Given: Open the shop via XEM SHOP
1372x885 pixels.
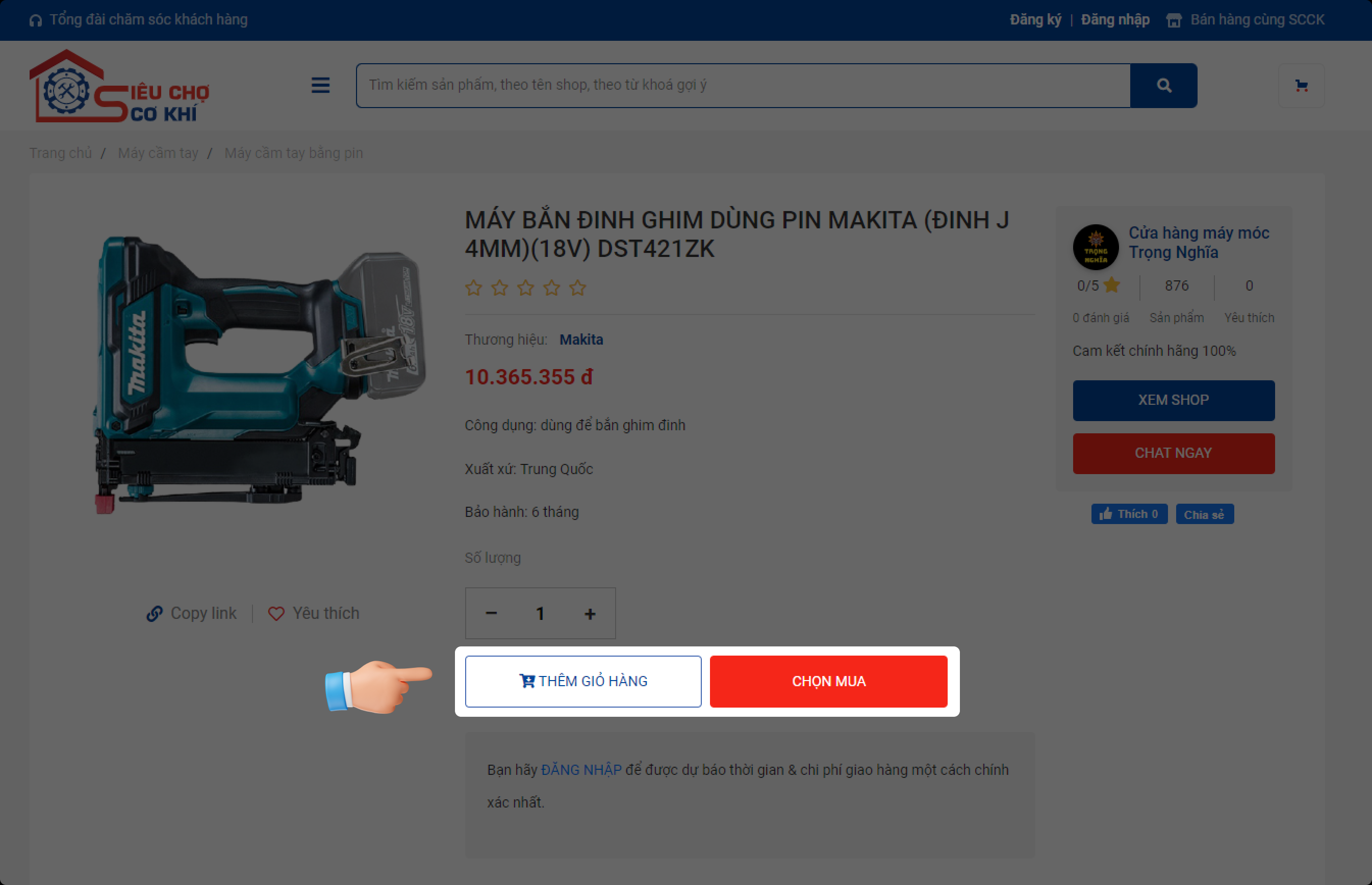Looking at the screenshot, I should click(x=1173, y=400).
